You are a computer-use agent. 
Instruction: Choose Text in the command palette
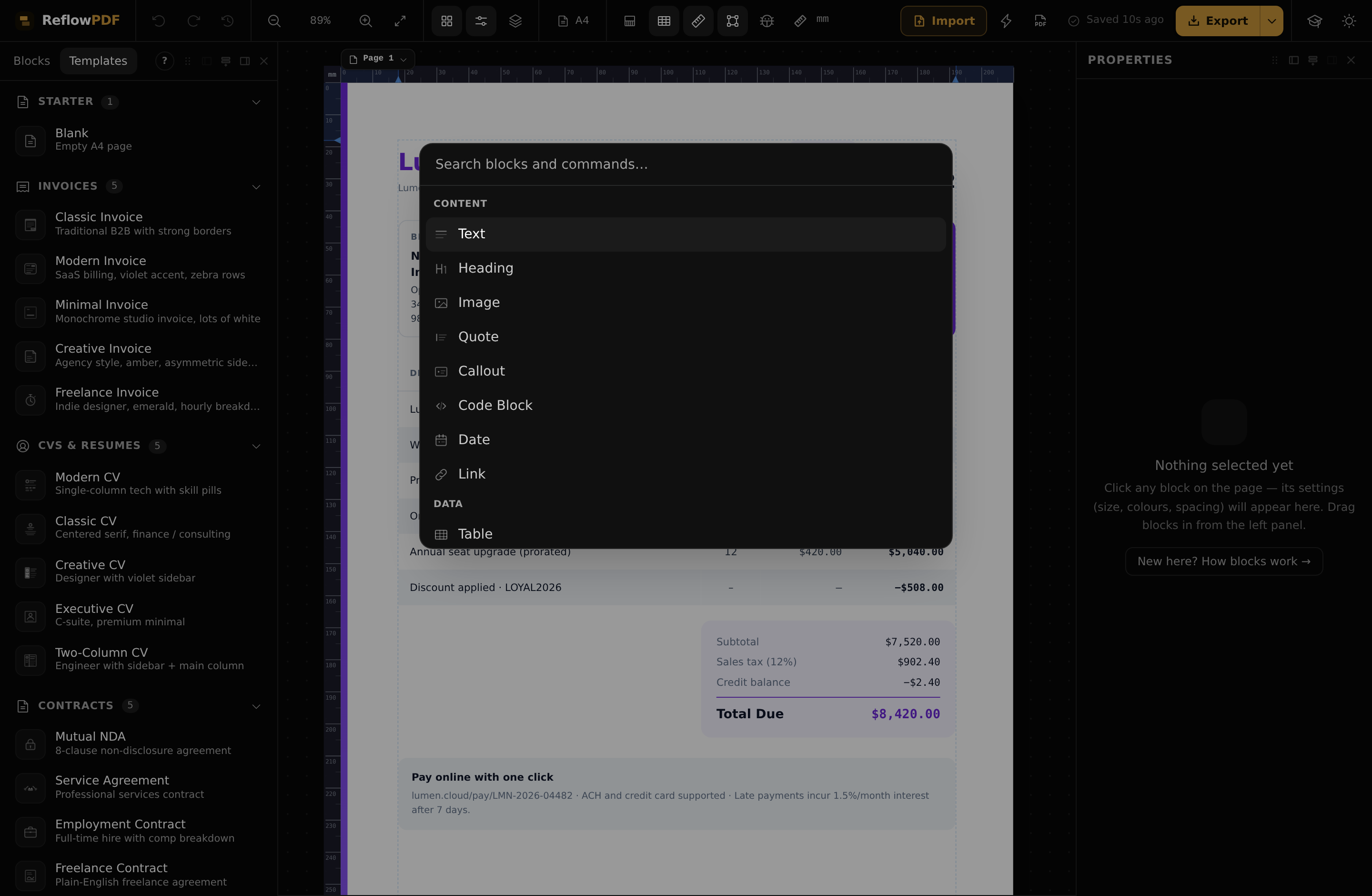[686, 234]
